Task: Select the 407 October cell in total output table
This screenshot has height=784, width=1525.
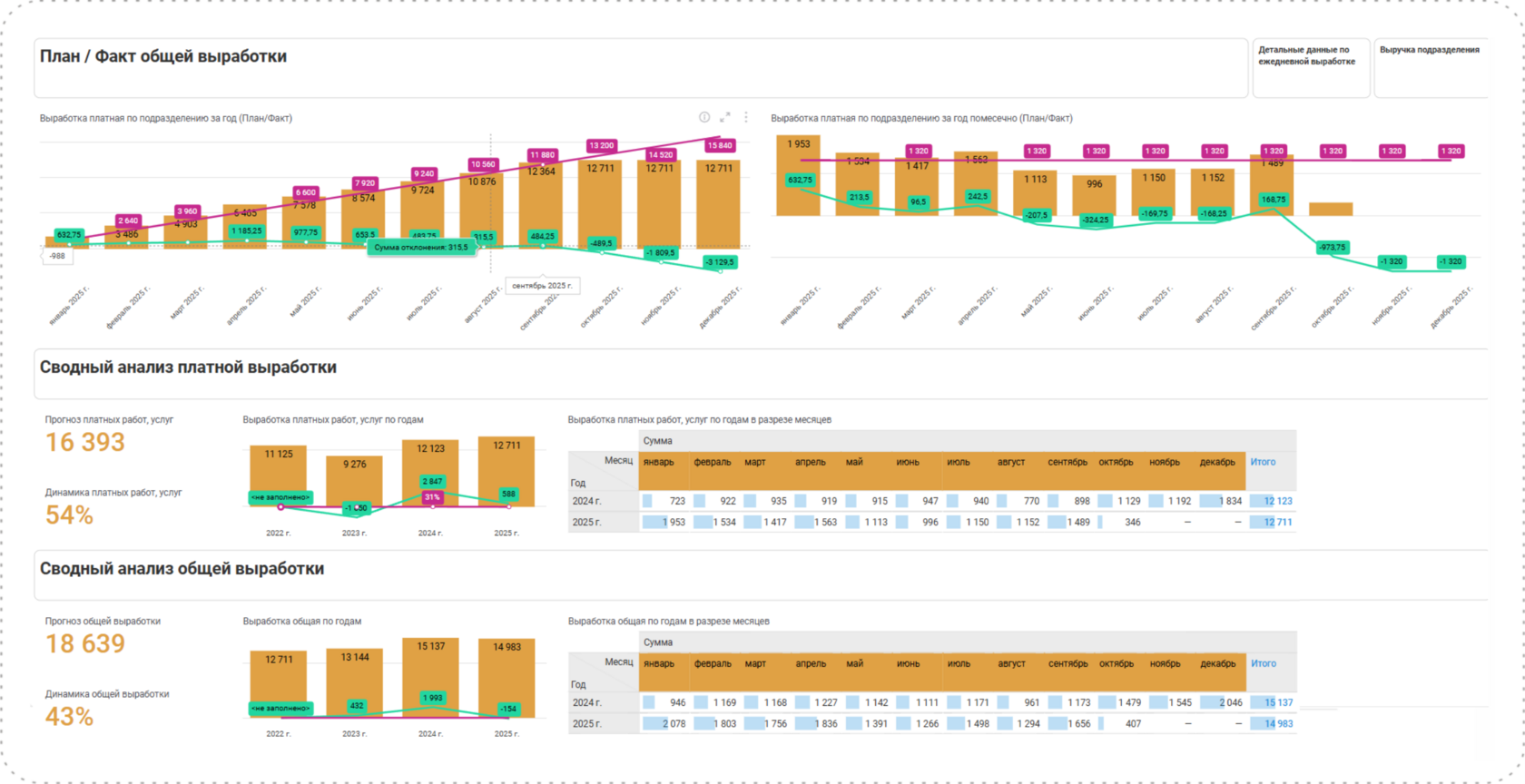Action: [1121, 724]
